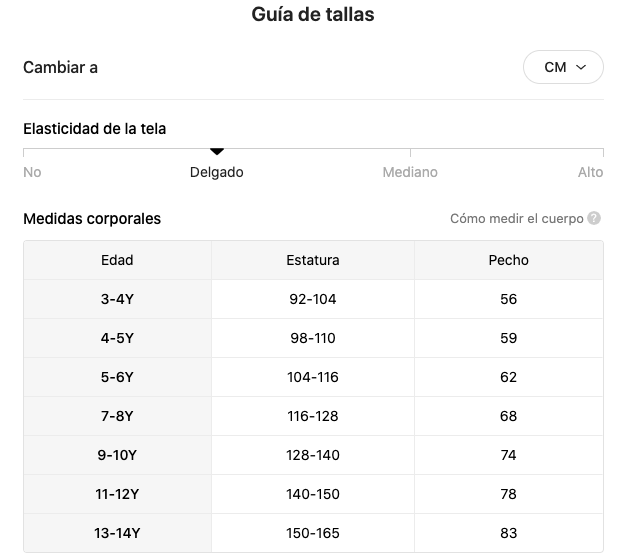Open 'Cómo medir el cuerpo' link
631x558 pixels.
coord(517,218)
